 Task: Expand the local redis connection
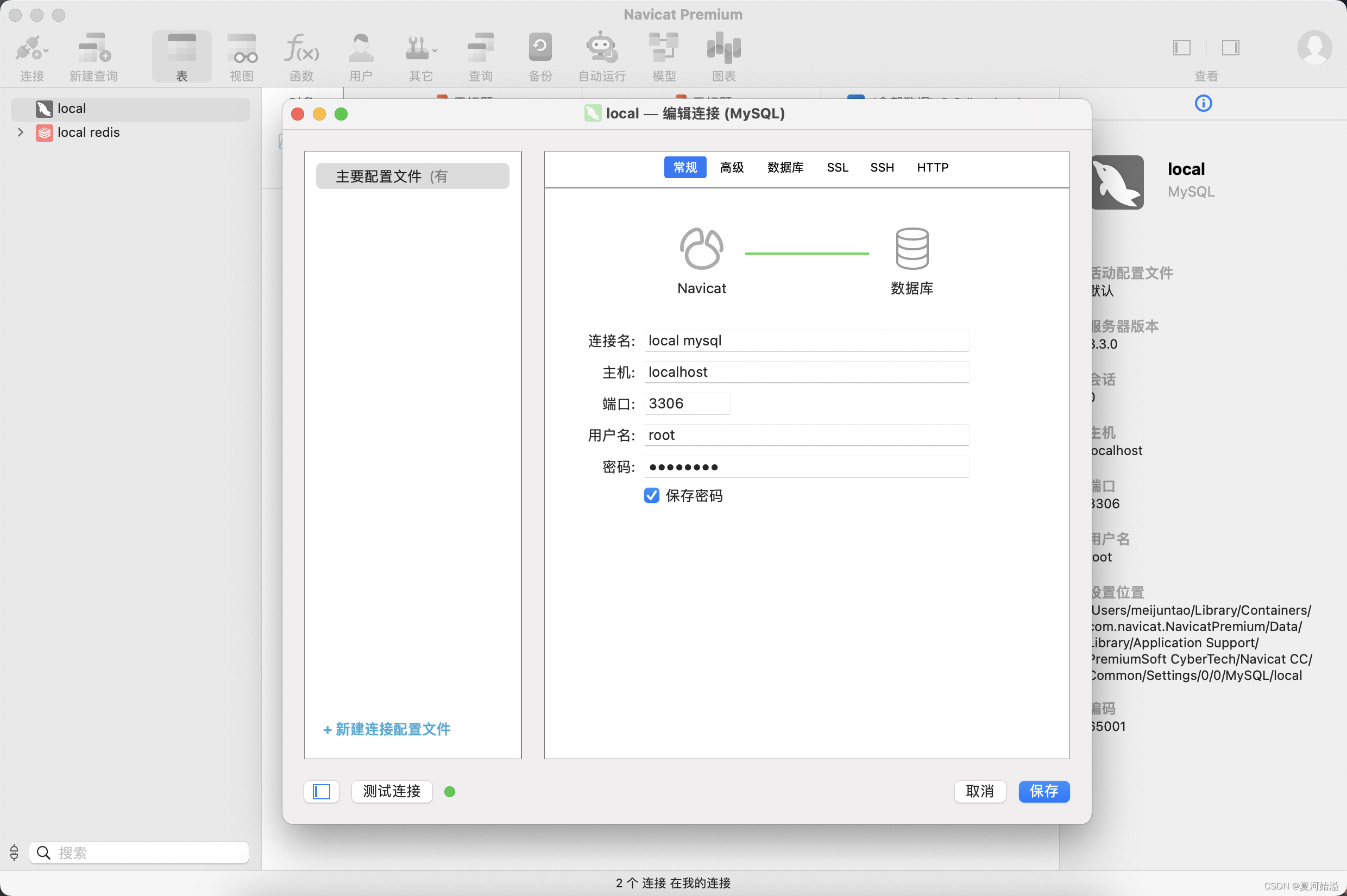click(21, 132)
